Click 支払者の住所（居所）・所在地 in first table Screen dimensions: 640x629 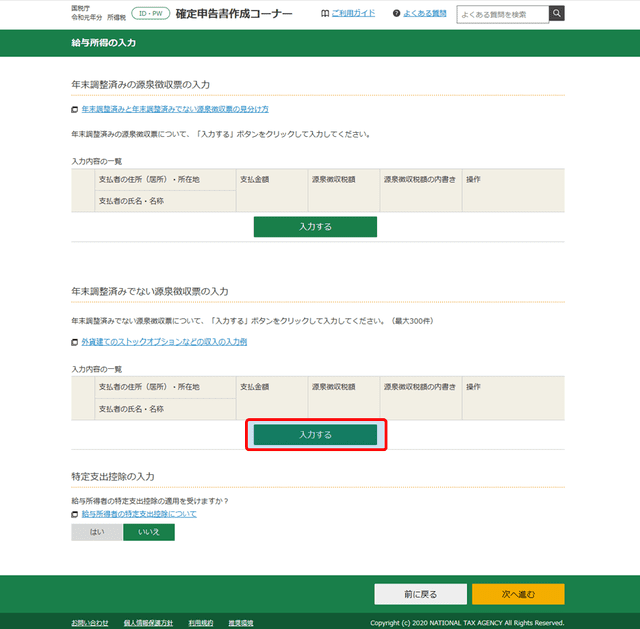(149, 179)
